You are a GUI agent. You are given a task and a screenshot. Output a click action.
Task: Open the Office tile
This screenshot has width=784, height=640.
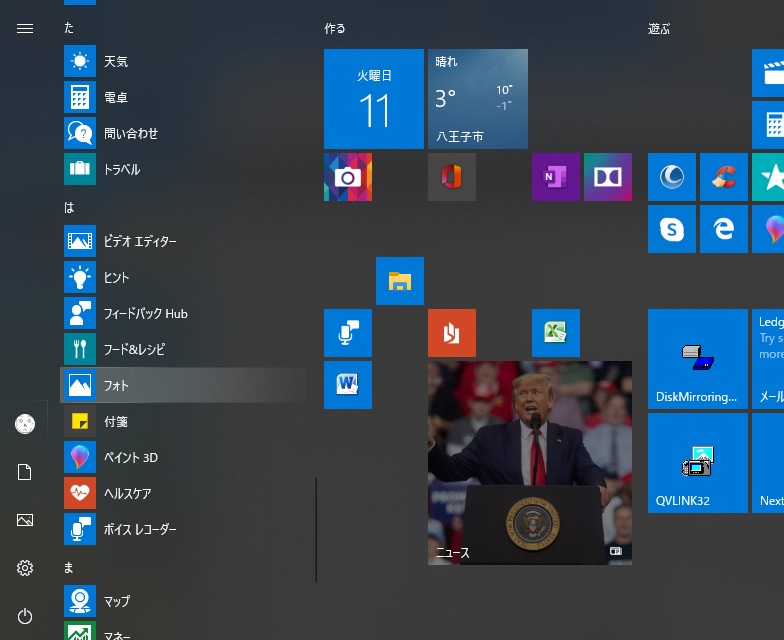coord(452,177)
